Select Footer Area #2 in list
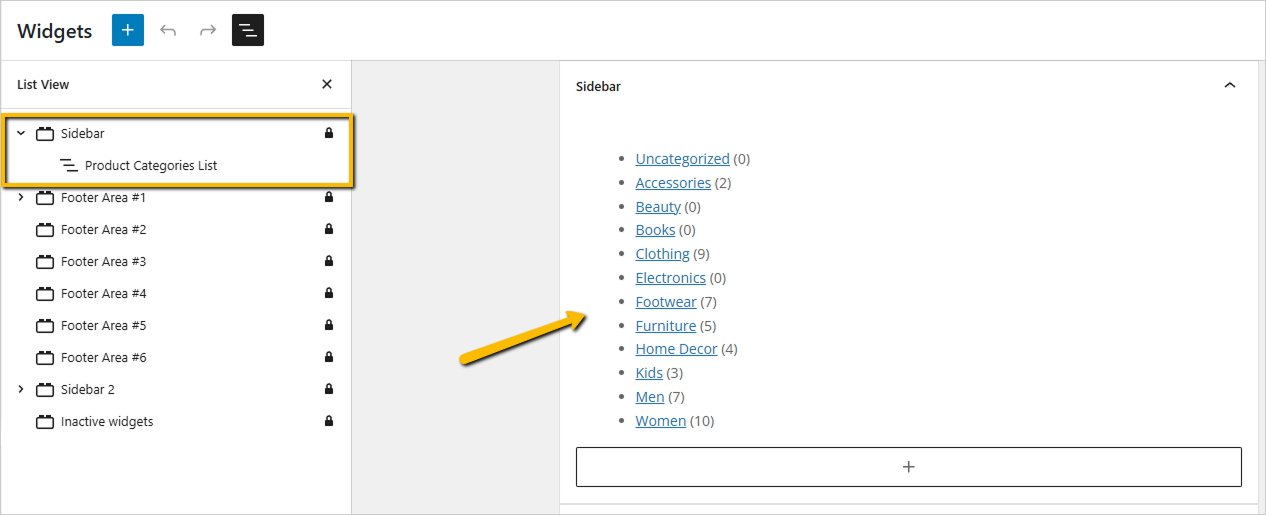Viewport: 1266px width, 515px height. point(103,229)
